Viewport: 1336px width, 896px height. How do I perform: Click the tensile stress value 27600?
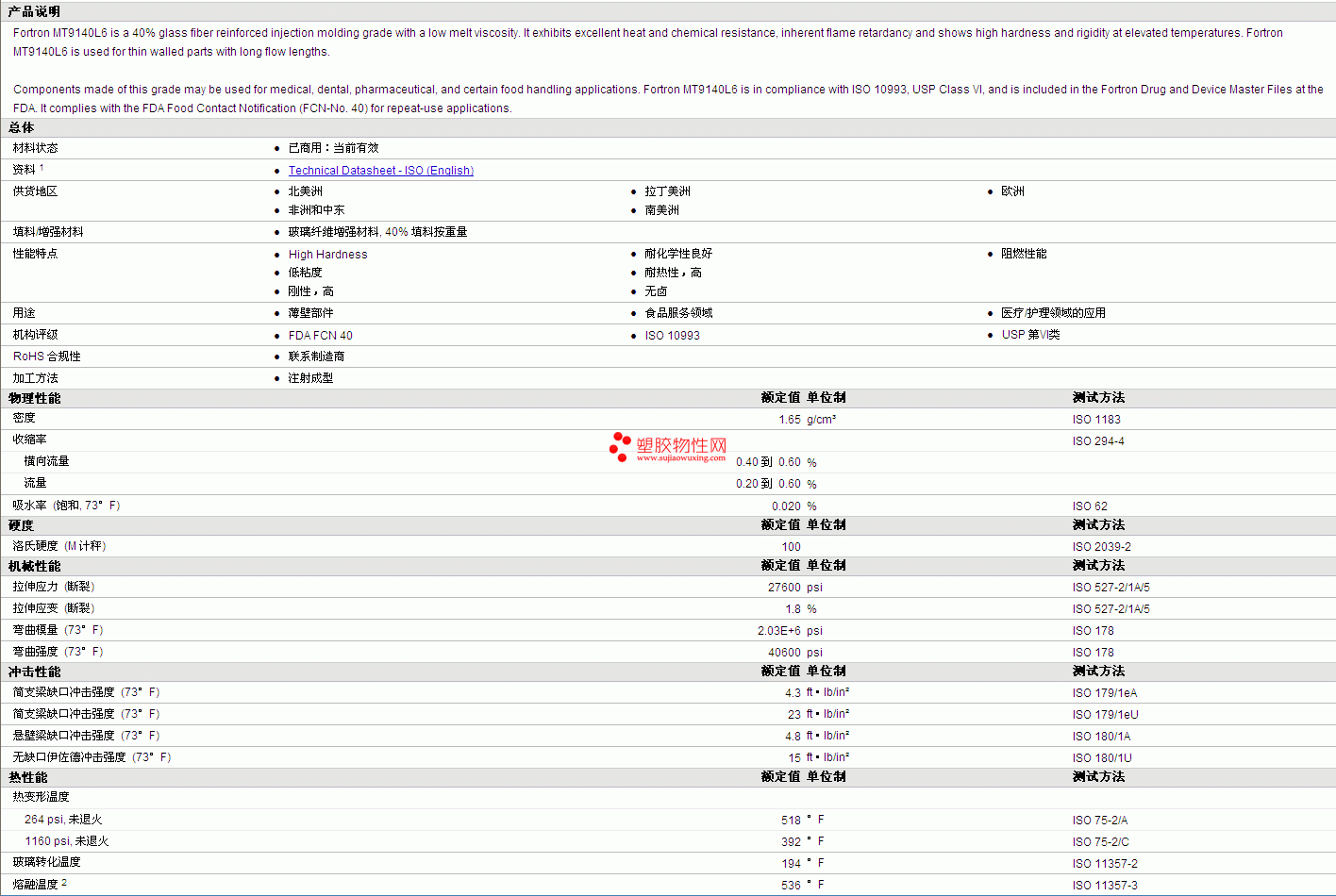click(x=784, y=588)
